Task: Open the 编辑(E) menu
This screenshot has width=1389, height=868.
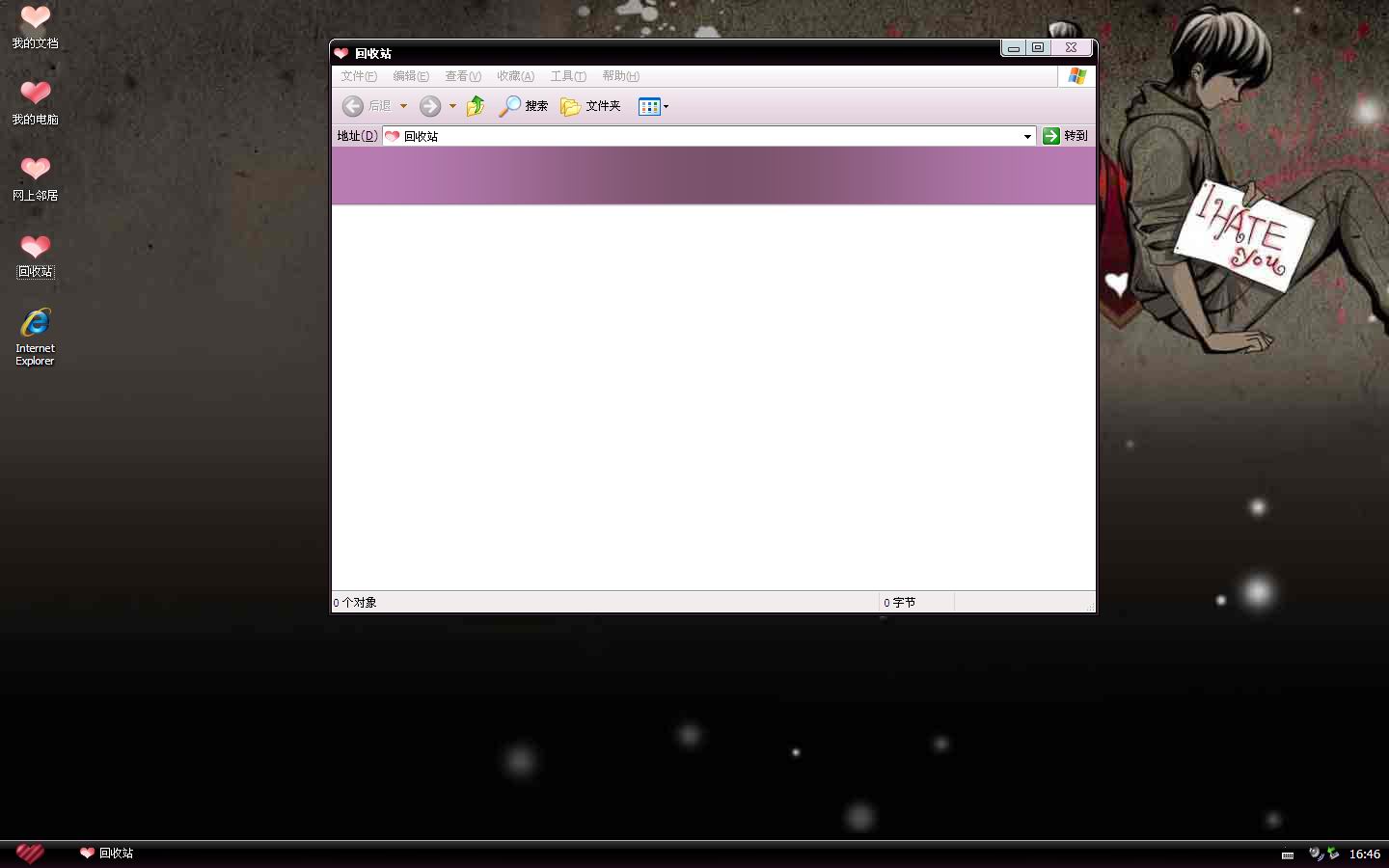Action: point(411,76)
